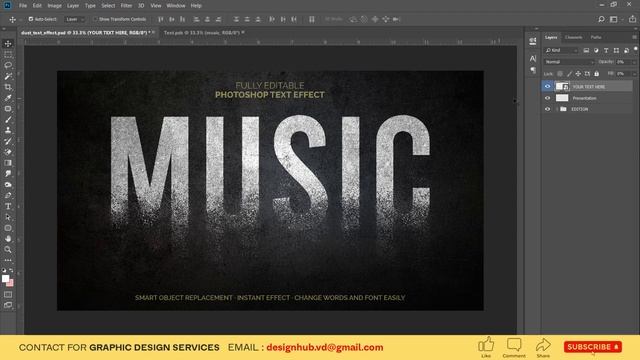This screenshot has height=360, width=640.
Task: Click lock position icon in Layers
Action: pos(578,74)
